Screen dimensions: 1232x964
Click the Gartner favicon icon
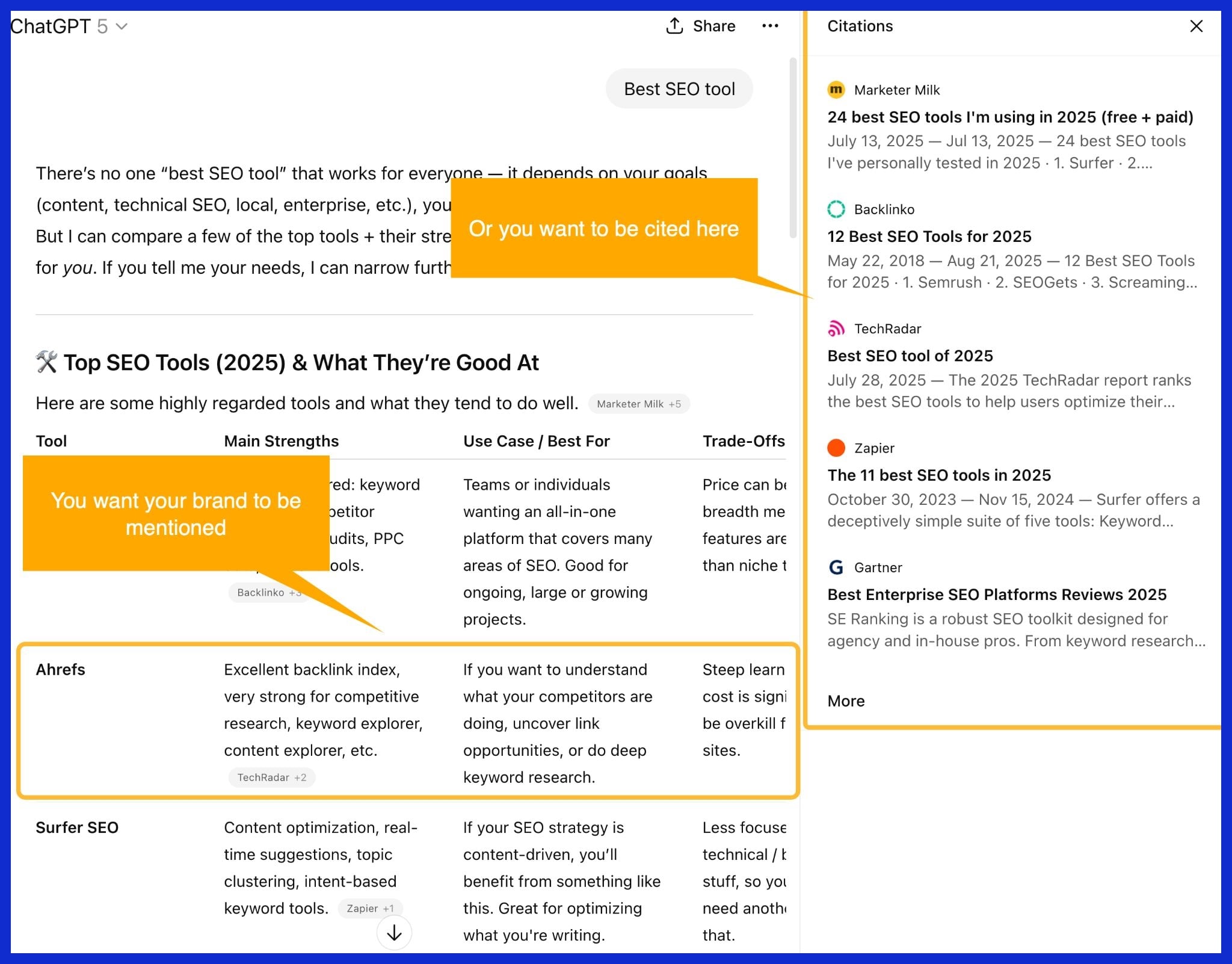836,567
